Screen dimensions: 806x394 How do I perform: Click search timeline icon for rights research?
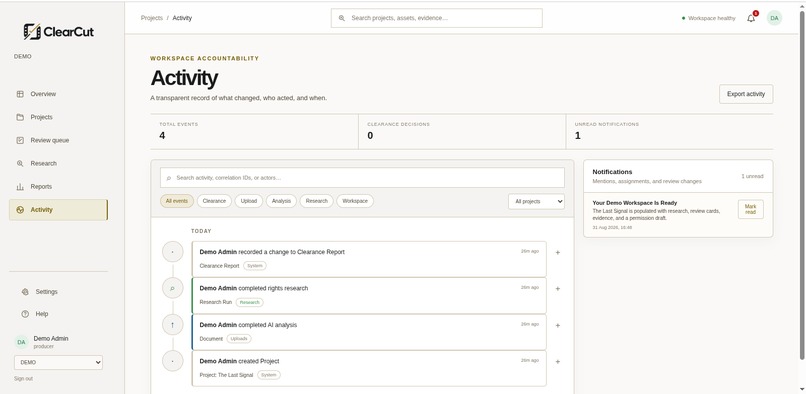(x=173, y=289)
